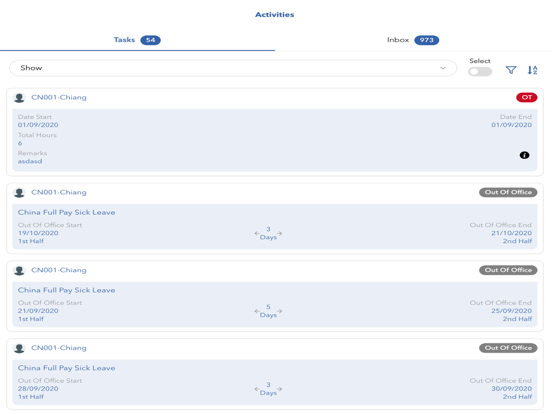Click Out Of Office badge on the 21/09/2020 card
Viewport: 552px width, 414px height.
[x=508, y=270]
